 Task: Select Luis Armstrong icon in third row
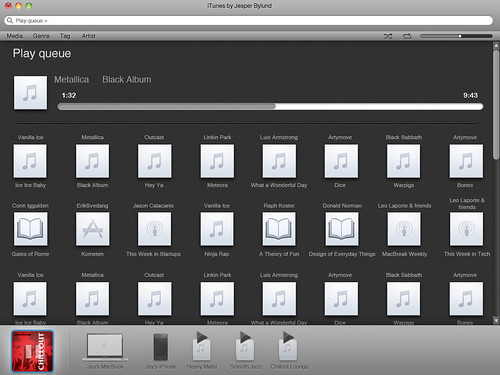tap(279, 299)
